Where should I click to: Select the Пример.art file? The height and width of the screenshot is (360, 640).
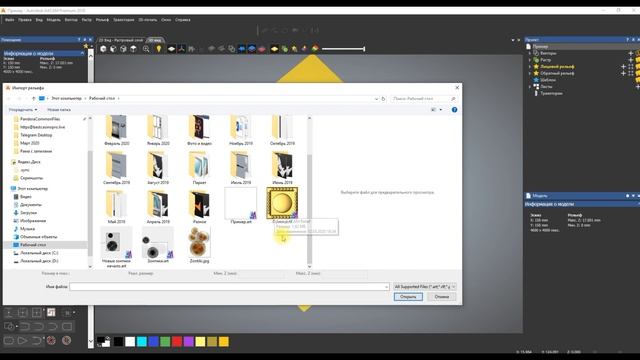241,206
